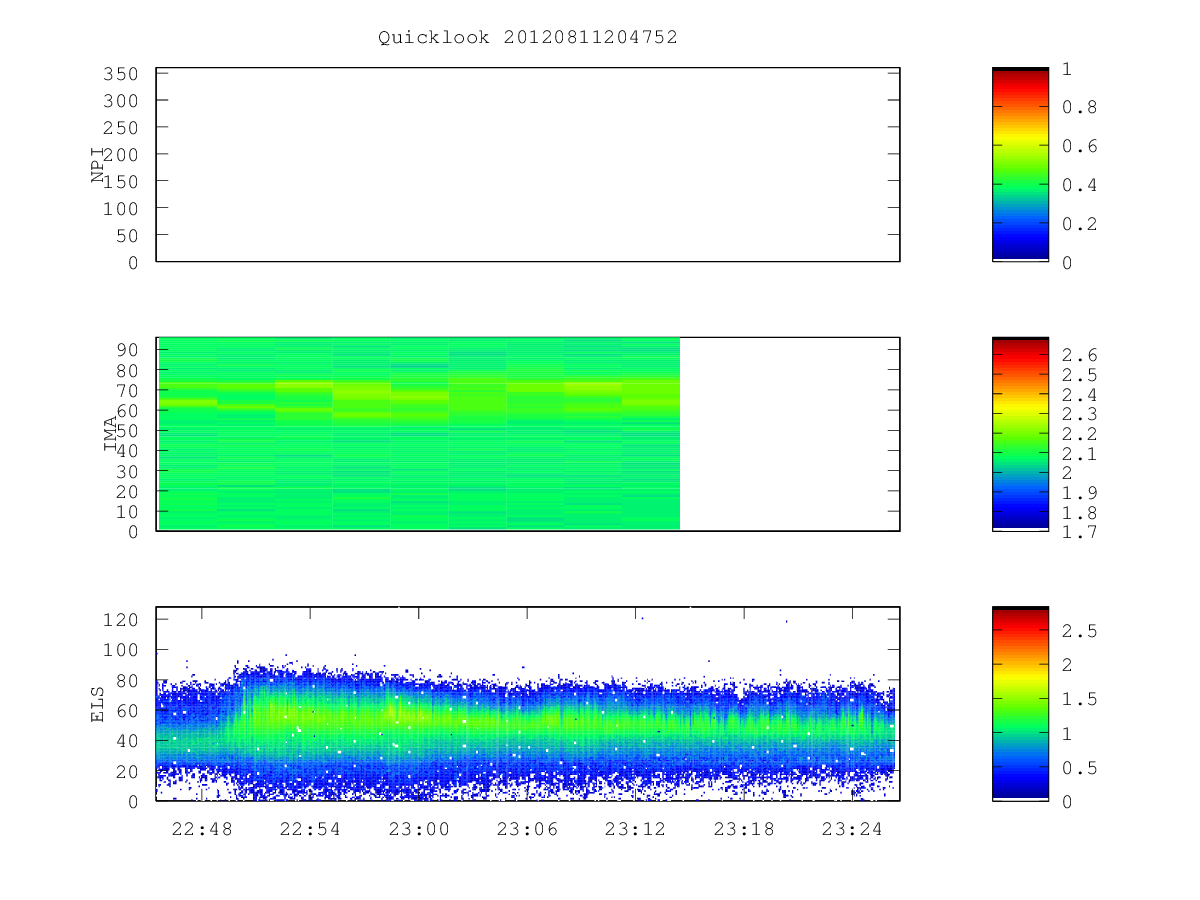1200x900 pixels.
Task: Click the 100 tick on ELS axis
Action: point(122,650)
